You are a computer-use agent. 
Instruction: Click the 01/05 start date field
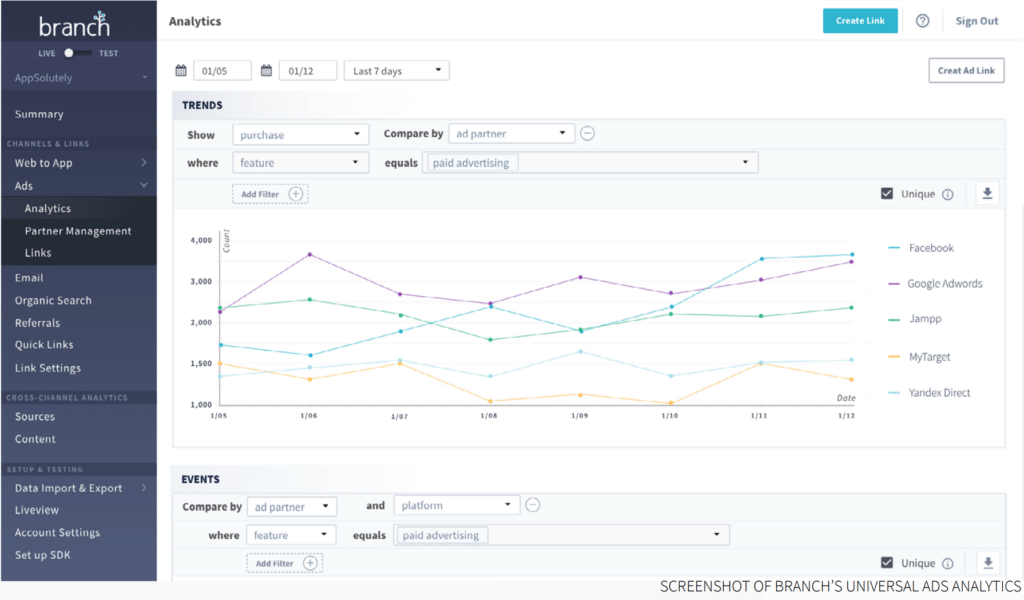tap(222, 71)
